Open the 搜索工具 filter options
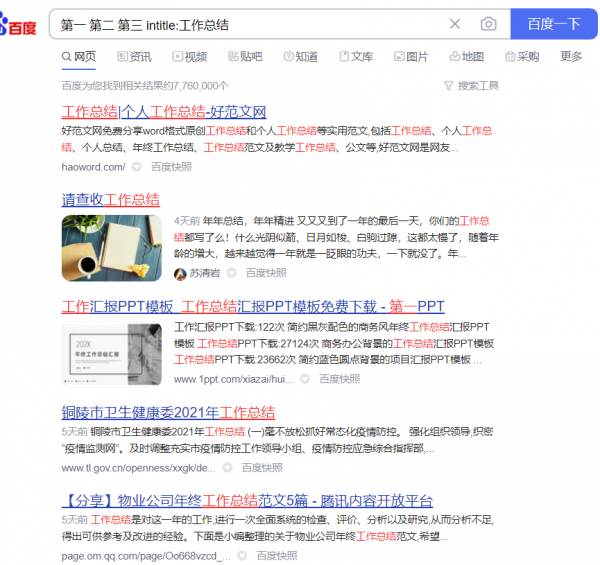Image resolution: width=600 pixels, height=565 pixels. click(470, 86)
